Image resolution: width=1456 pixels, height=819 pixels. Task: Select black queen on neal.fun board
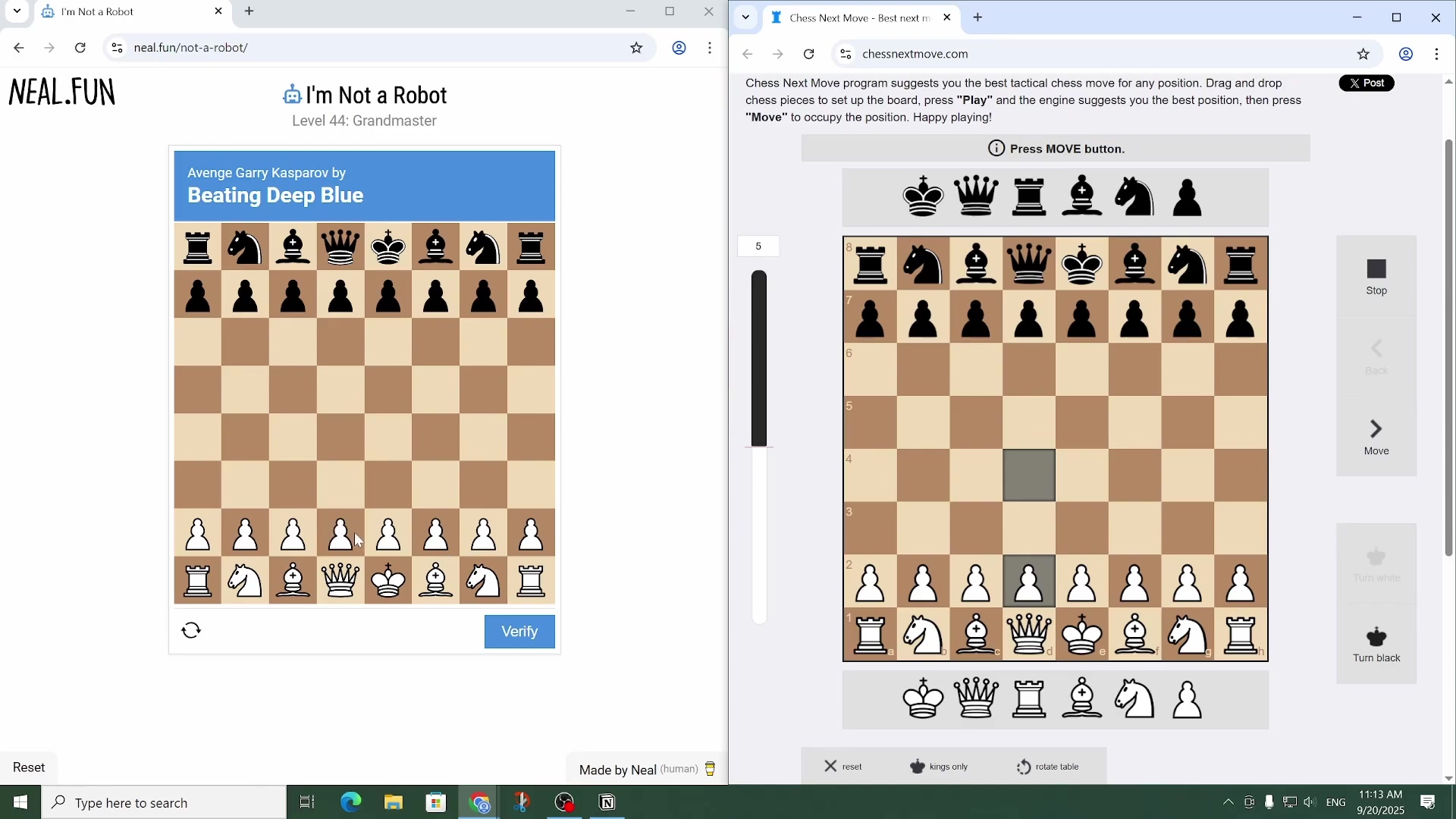340,247
